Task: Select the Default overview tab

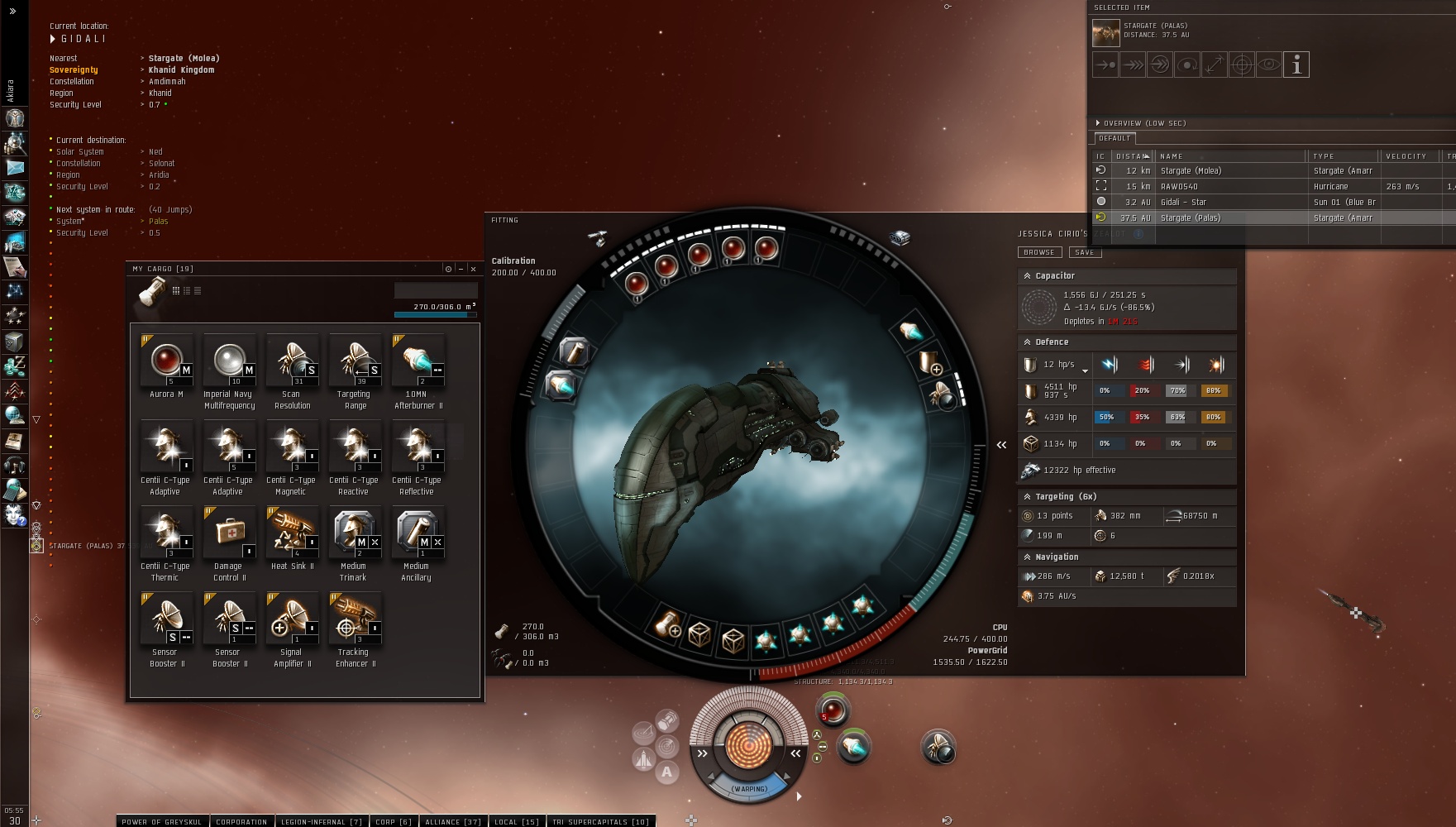Action: [x=1115, y=138]
